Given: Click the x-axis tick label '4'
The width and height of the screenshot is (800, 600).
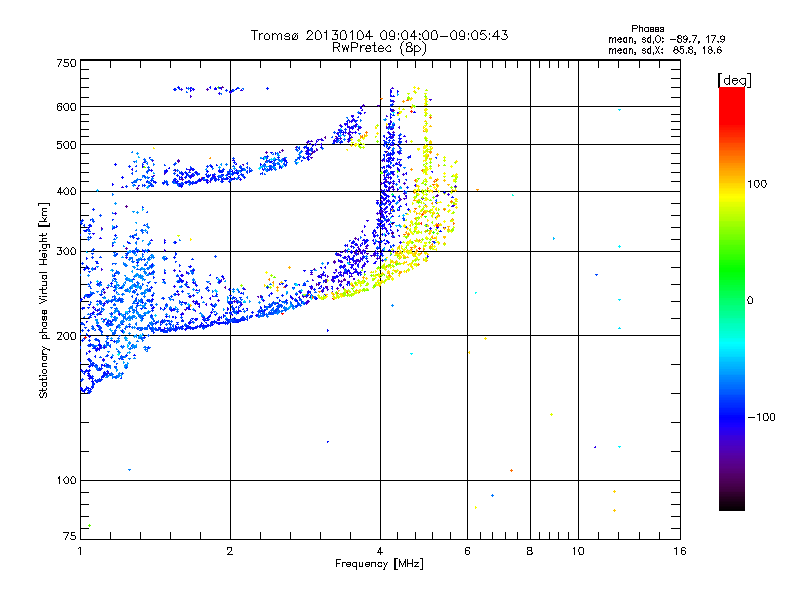Looking at the screenshot, I should (x=380, y=551).
